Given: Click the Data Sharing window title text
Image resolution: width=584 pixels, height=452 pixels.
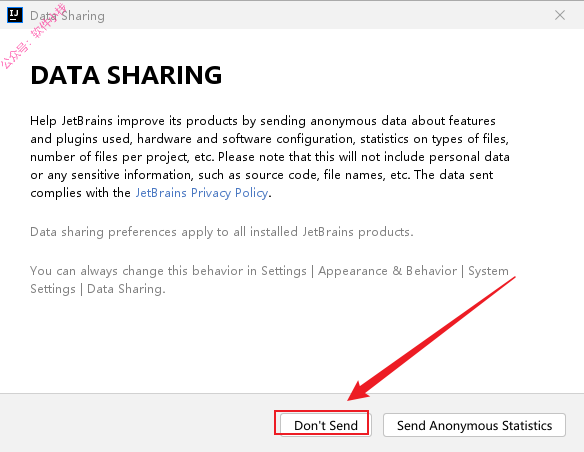Looking at the screenshot, I should [67, 16].
